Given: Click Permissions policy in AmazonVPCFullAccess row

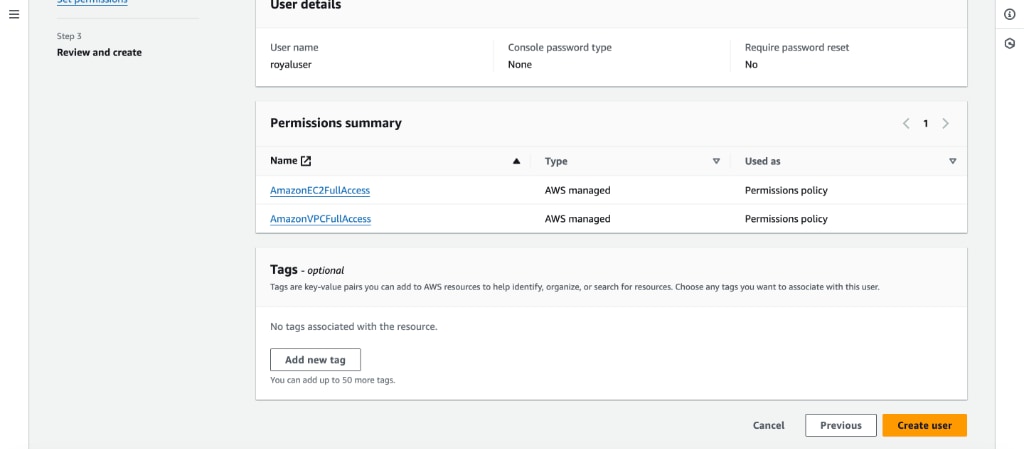Looking at the screenshot, I should 786,219.
